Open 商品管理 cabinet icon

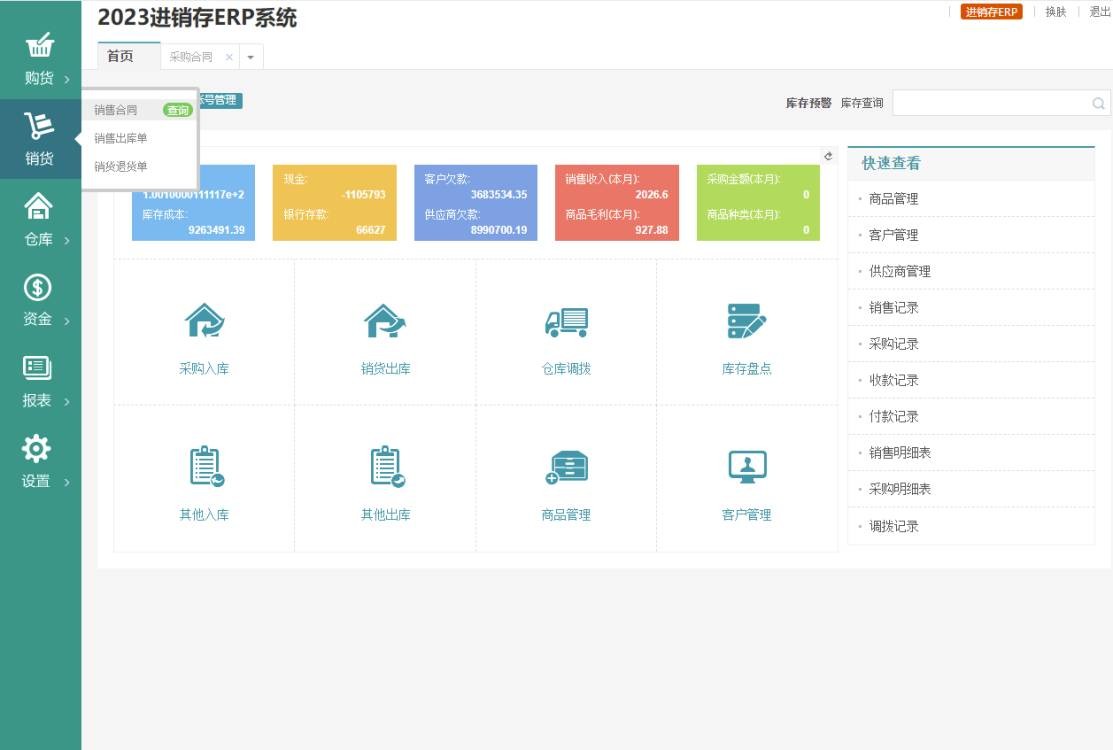pos(566,467)
